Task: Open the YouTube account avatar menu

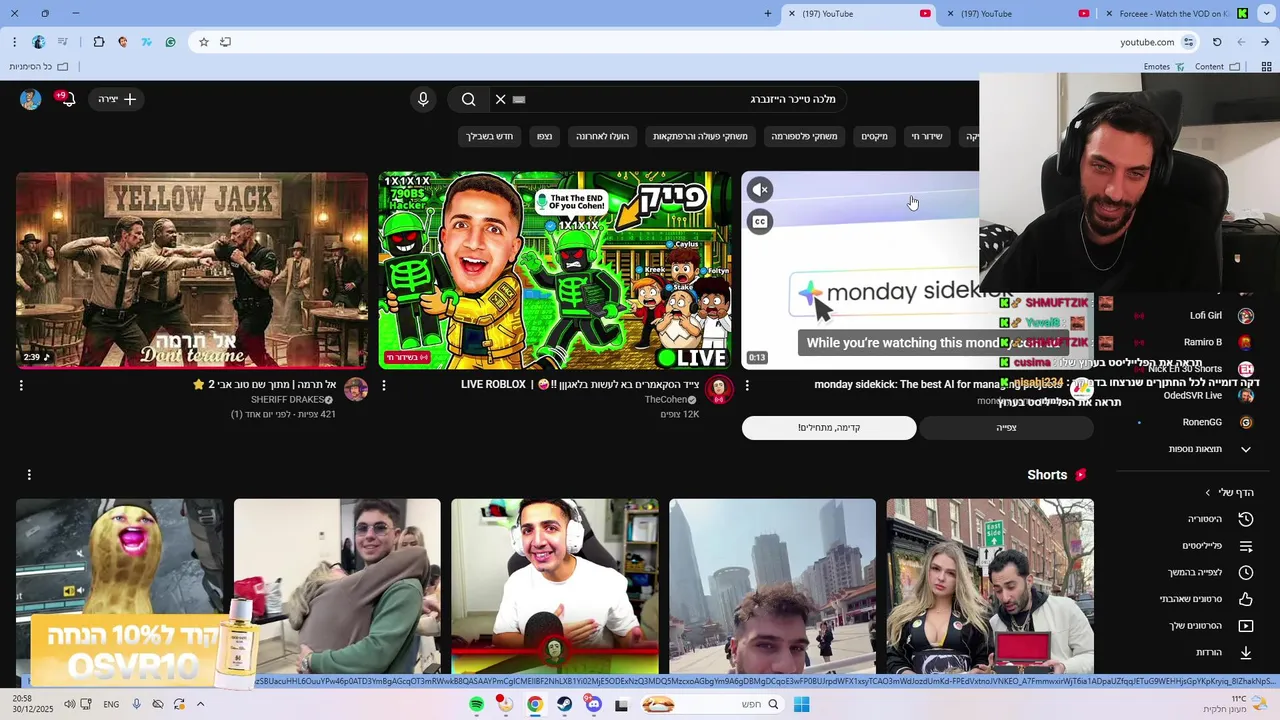Action: [30, 99]
